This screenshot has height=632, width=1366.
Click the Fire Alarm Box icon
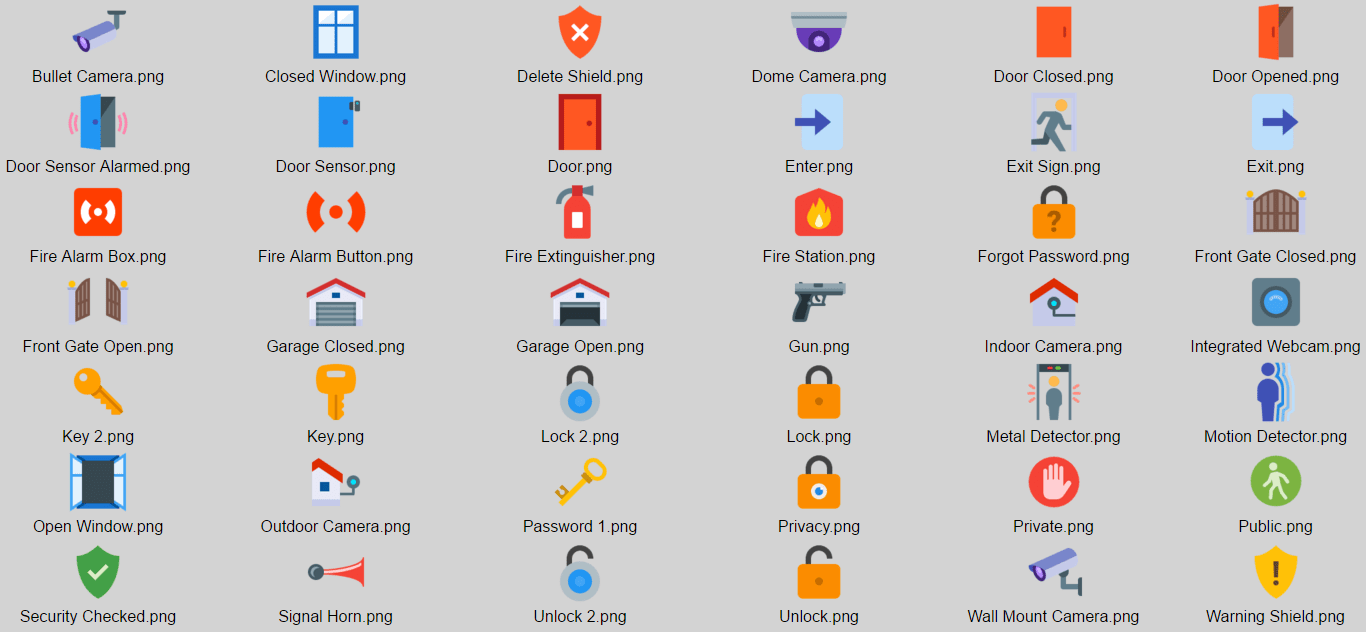pos(98,212)
